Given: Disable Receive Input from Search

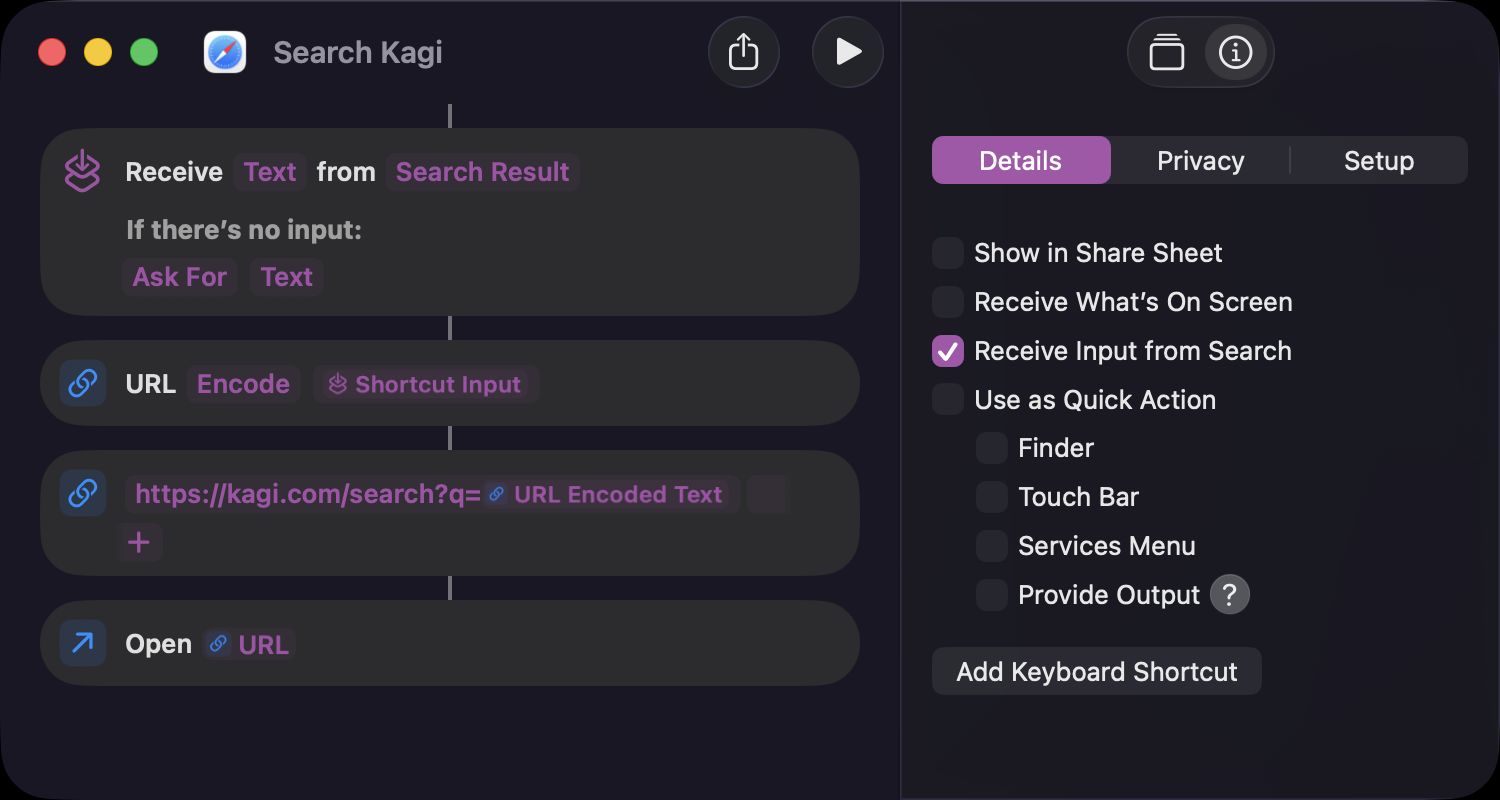Looking at the screenshot, I should click(x=946, y=351).
